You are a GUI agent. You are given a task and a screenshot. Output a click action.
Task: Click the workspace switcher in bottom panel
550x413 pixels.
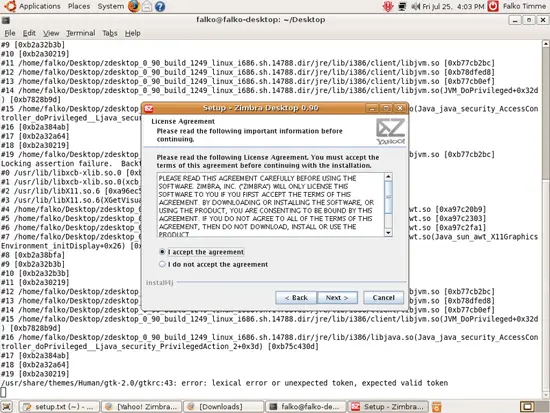click(x=534, y=406)
